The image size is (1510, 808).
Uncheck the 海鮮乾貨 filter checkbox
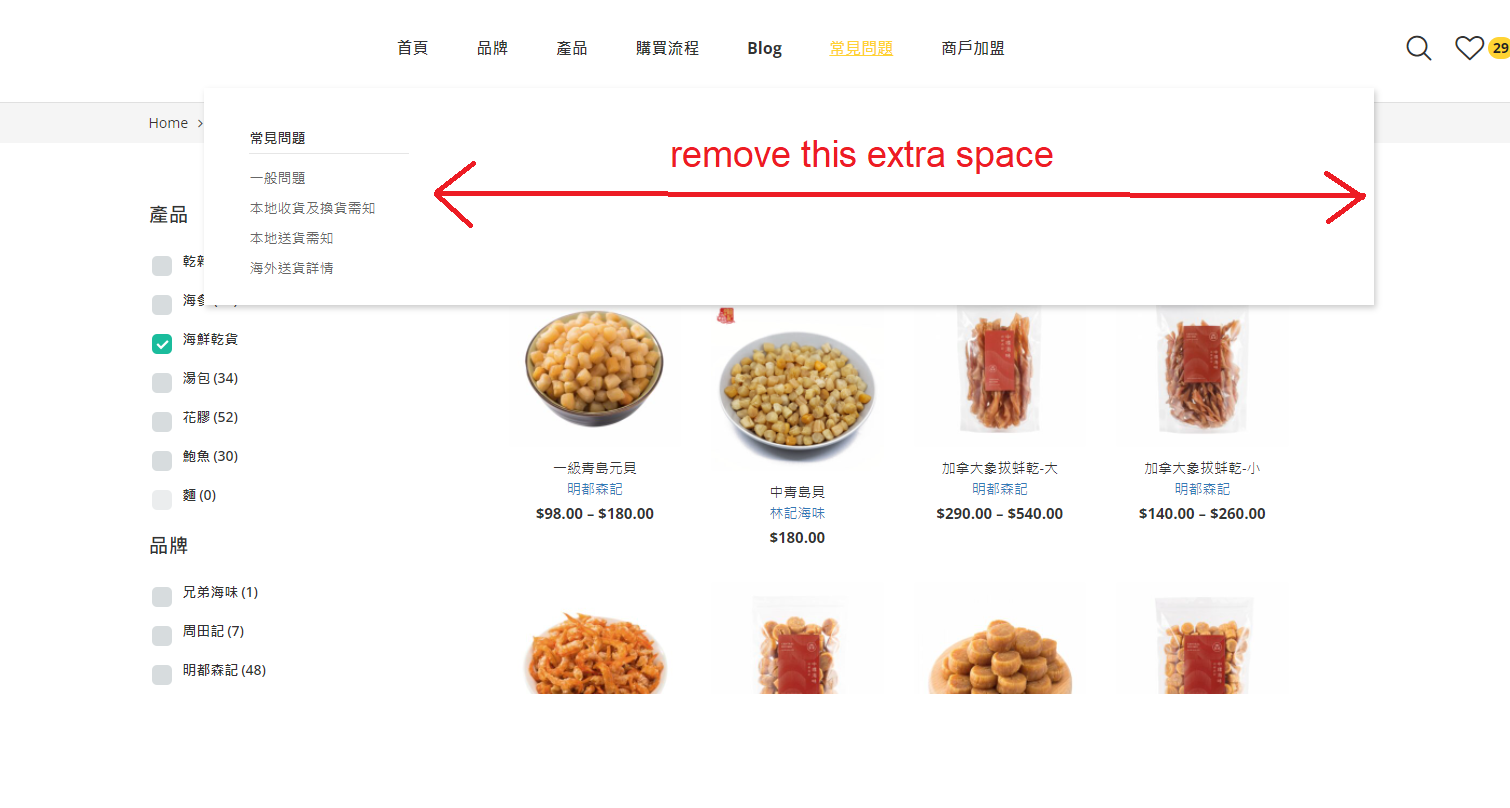(x=162, y=344)
